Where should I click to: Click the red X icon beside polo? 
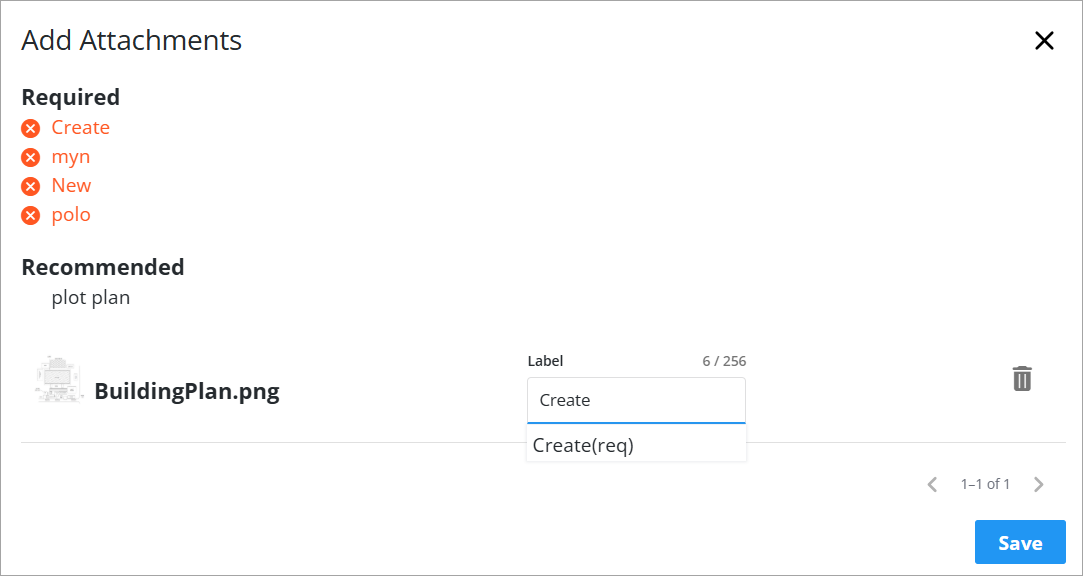pyautogui.click(x=31, y=215)
